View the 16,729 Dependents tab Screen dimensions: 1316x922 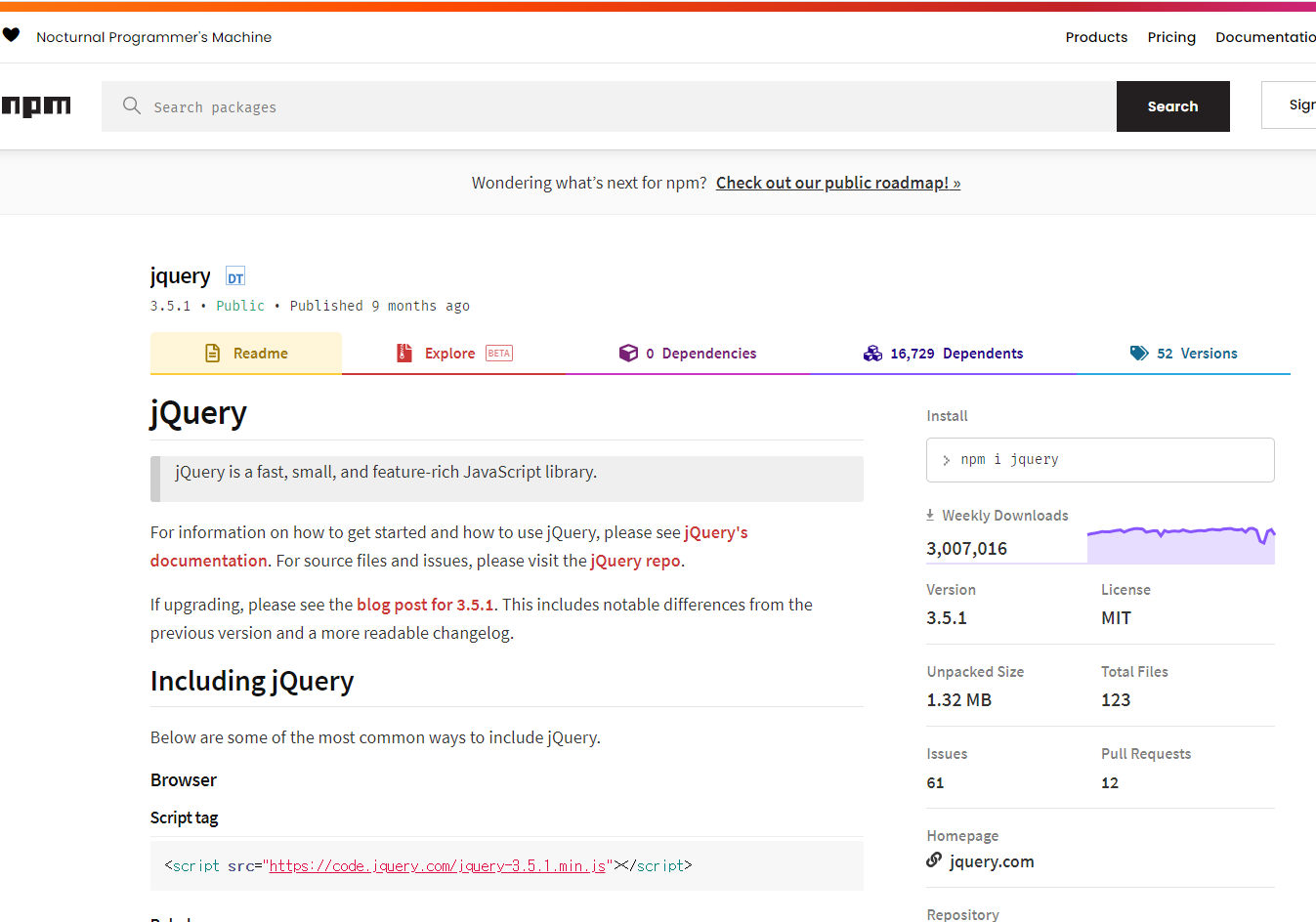[943, 354]
